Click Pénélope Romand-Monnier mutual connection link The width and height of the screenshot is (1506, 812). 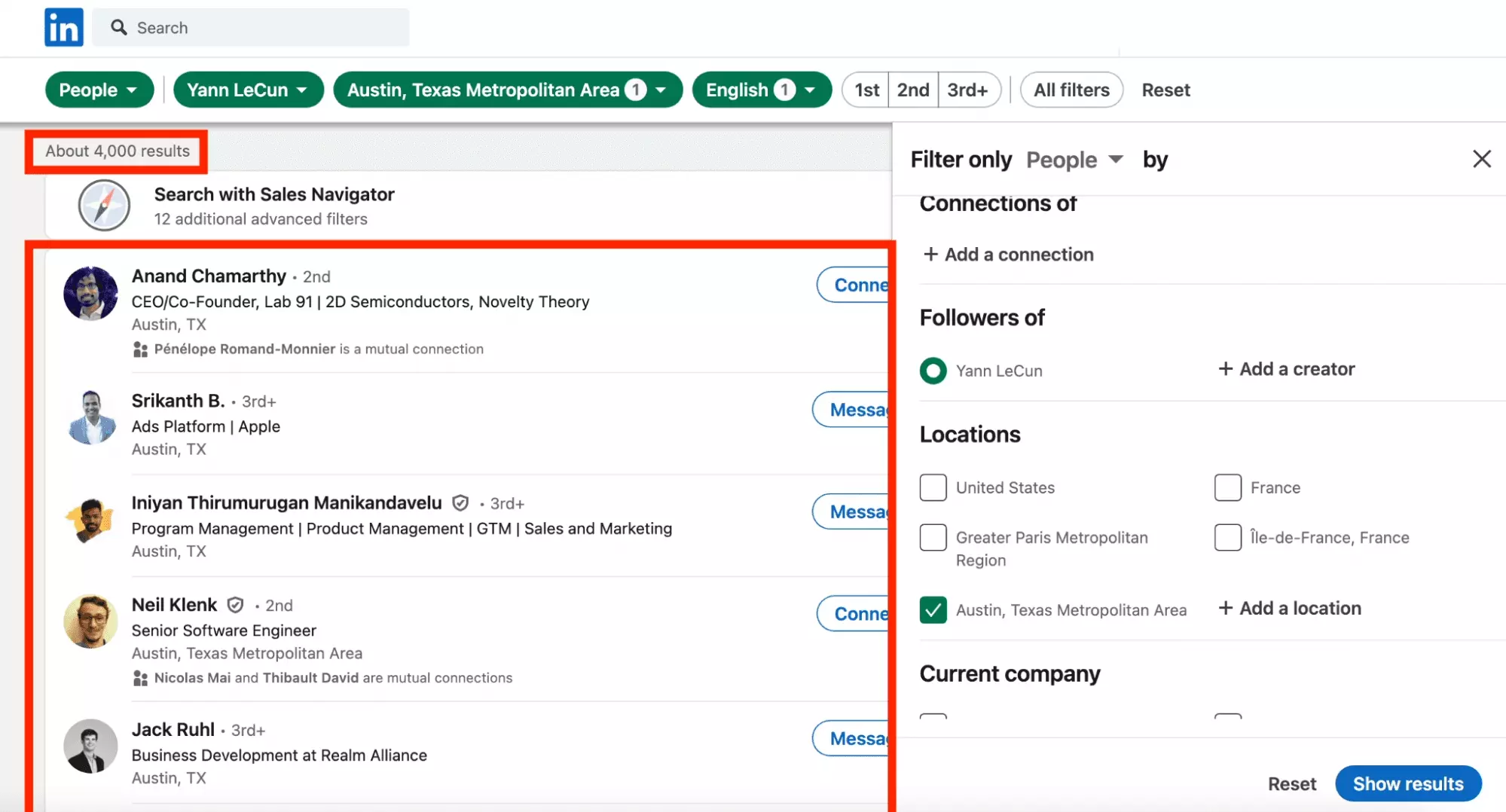[x=245, y=350]
